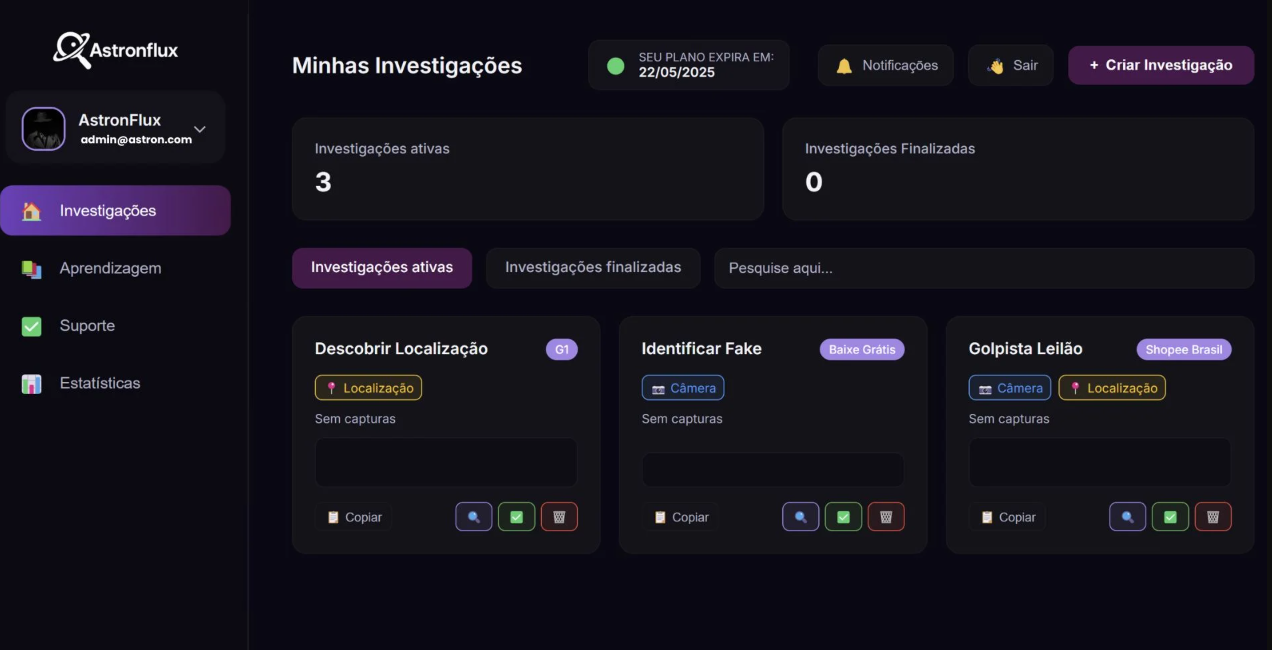The width and height of the screenshot is (1272, 650).
Task: Click the Câmera tag in Golpista Leilão
Action: pos(1010,388)
